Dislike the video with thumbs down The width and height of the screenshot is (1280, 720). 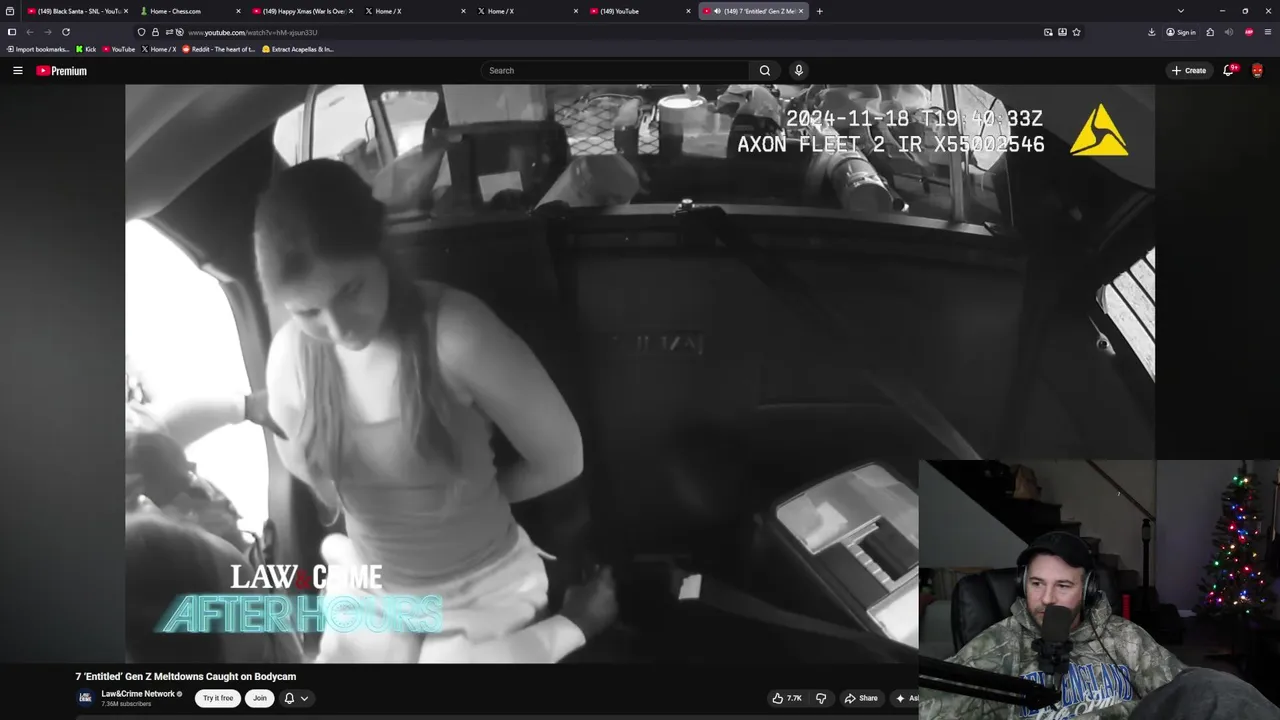[x=821, y=698]
